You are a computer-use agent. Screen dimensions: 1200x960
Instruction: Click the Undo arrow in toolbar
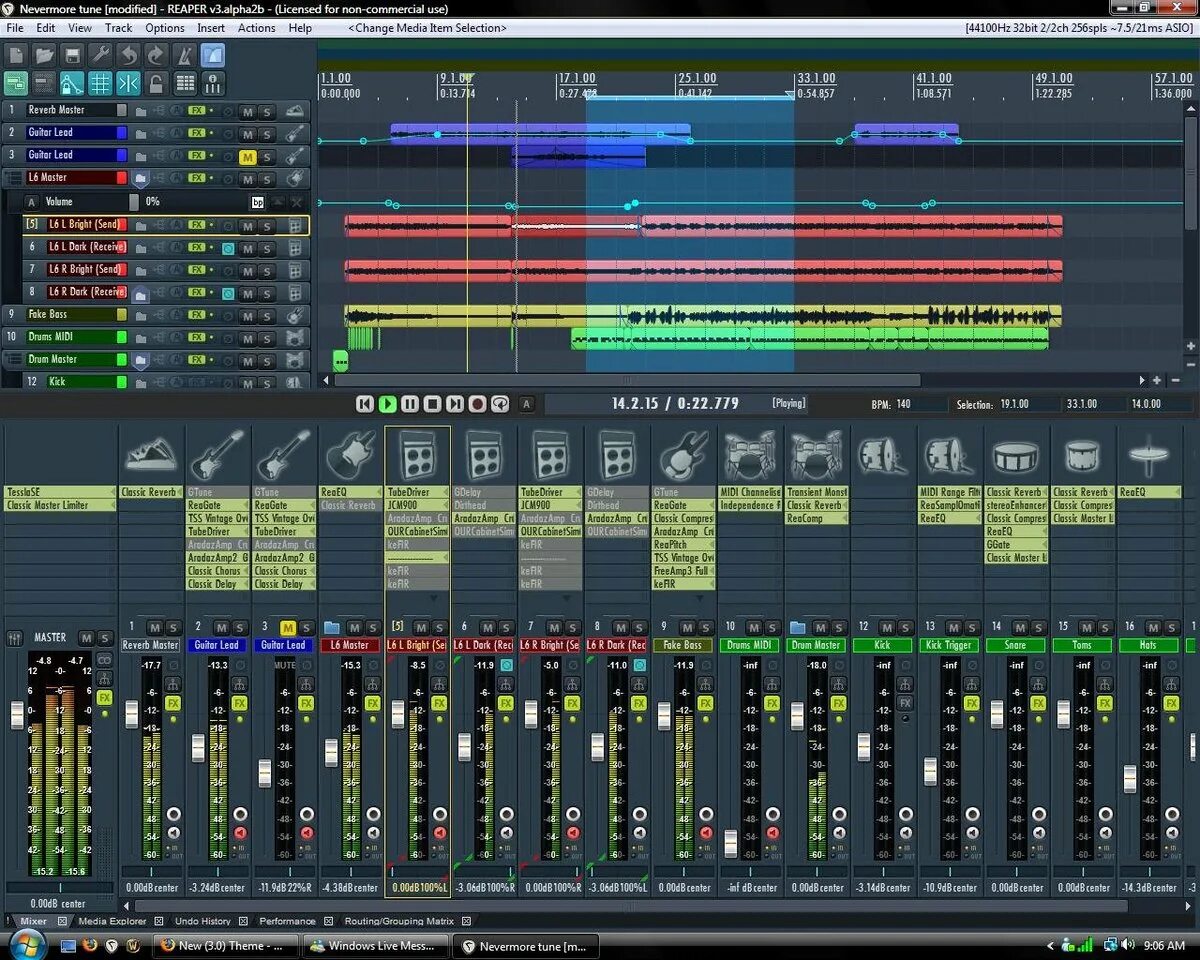tap(128, 55)
